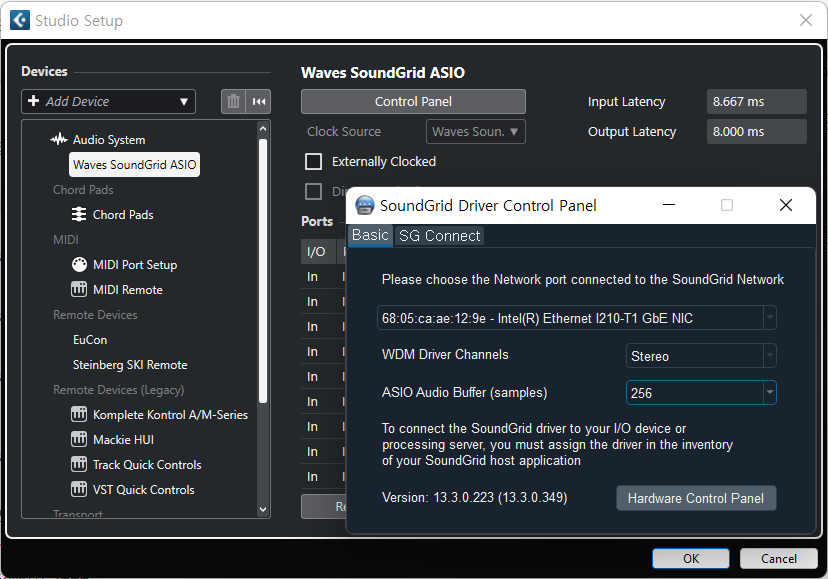This screenshot has width=828, height=579.
Task: Click the Mackie HUI device icon
Action: [79, 440]
